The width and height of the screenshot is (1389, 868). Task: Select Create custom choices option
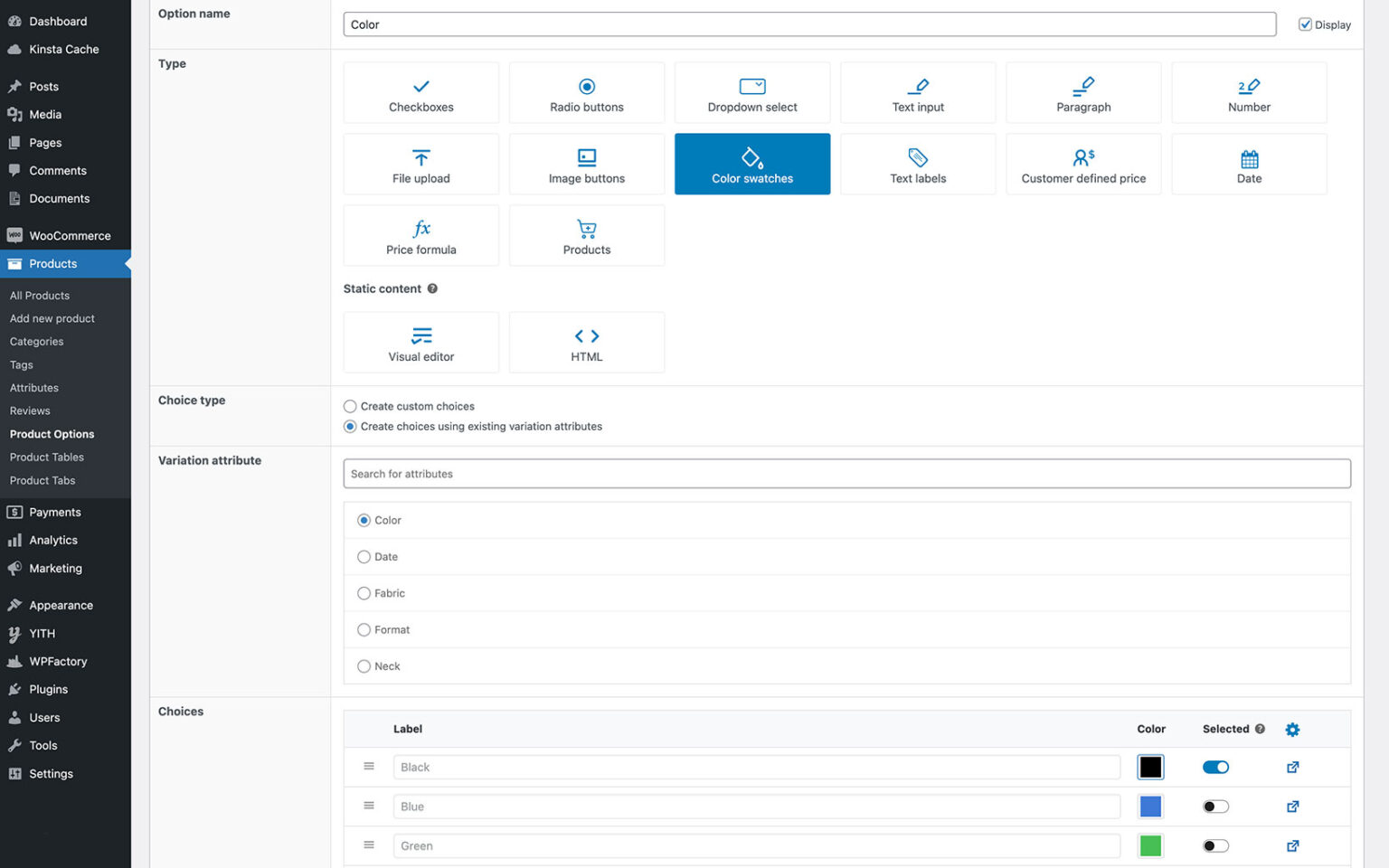350,406
